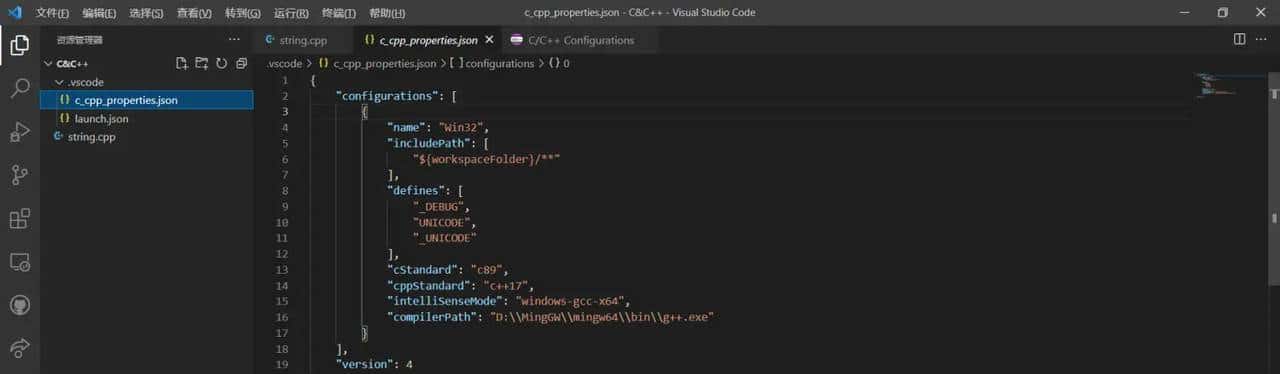1280x374 pixels.
Task: Click the VS Code logo in title bar
Action: click(x=14, y=13)
